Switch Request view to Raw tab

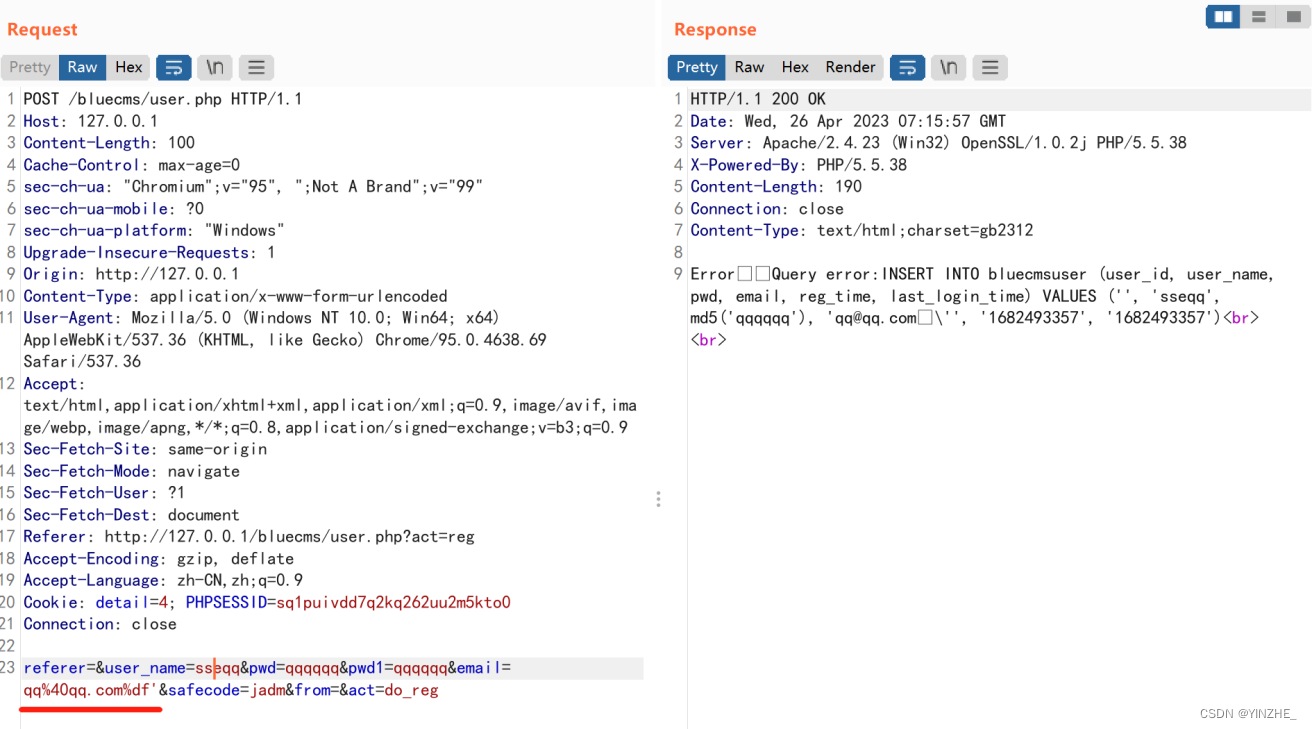point(82,67)
